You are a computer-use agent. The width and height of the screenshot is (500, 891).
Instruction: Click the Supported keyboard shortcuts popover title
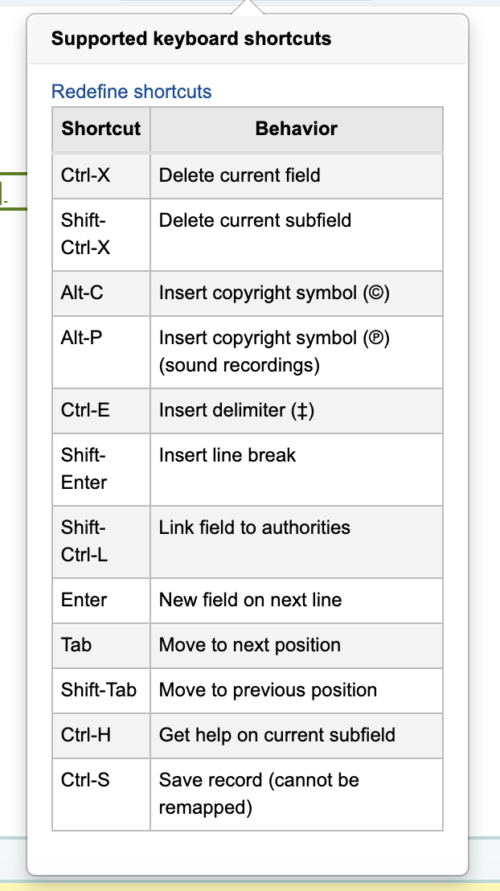(191, 39)
